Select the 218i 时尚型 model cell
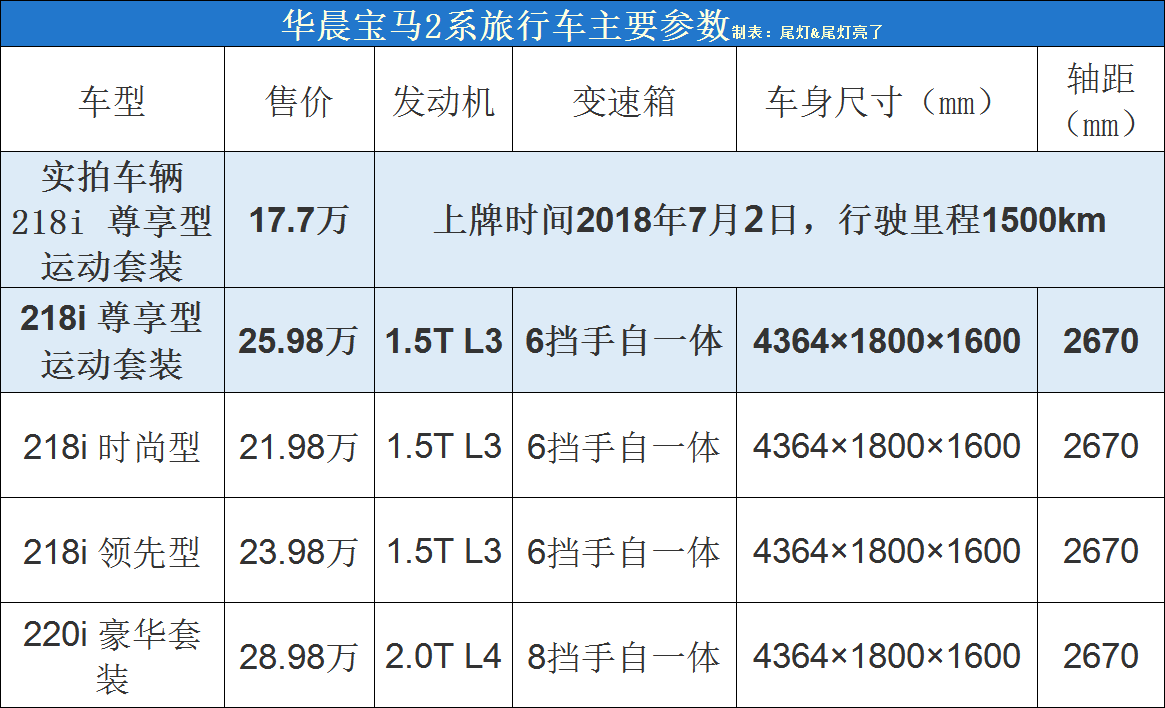This screenshot has height=708, width=1165. [x=112, y=447]
